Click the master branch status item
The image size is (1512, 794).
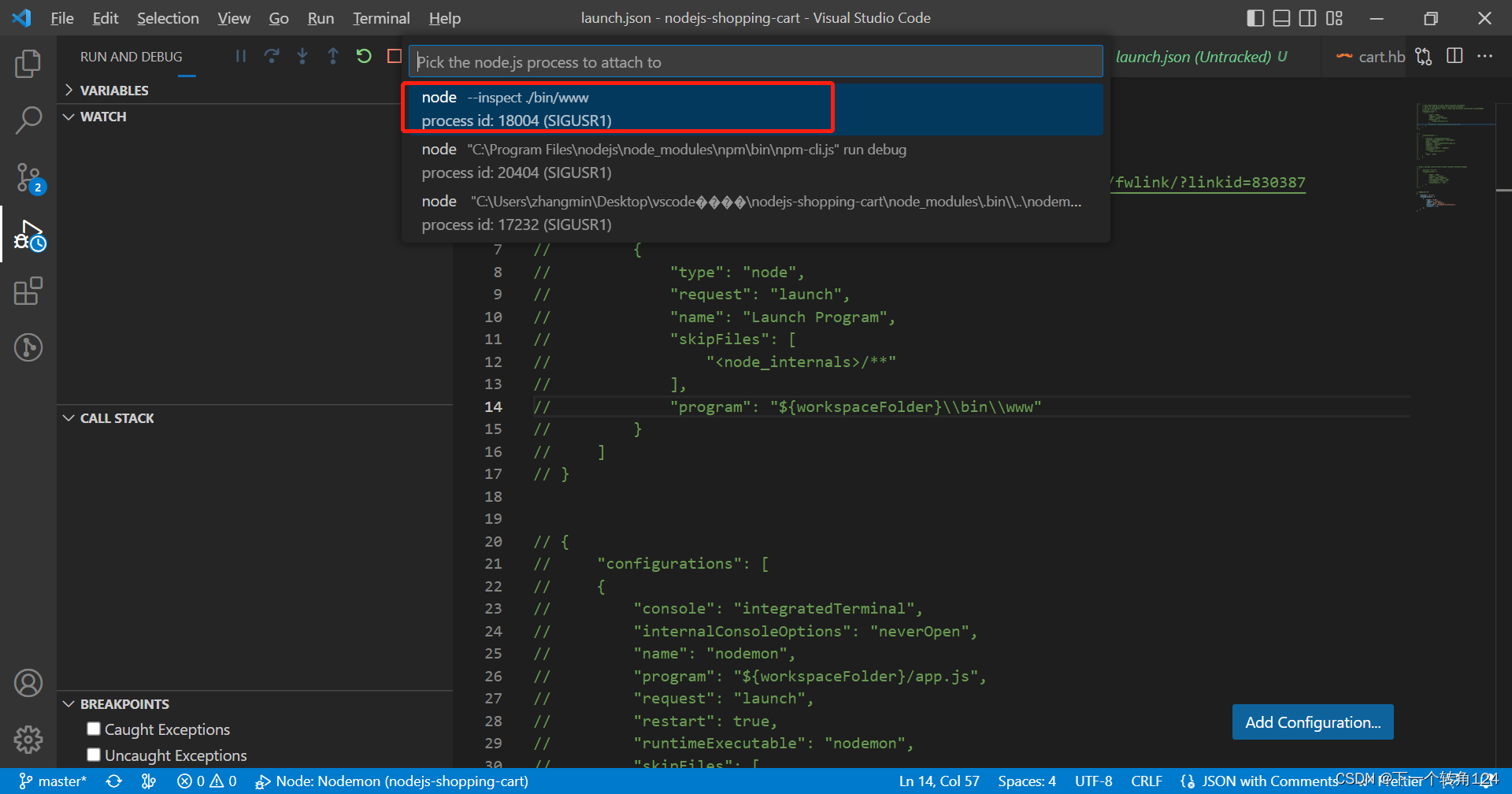tap(52, 781)
